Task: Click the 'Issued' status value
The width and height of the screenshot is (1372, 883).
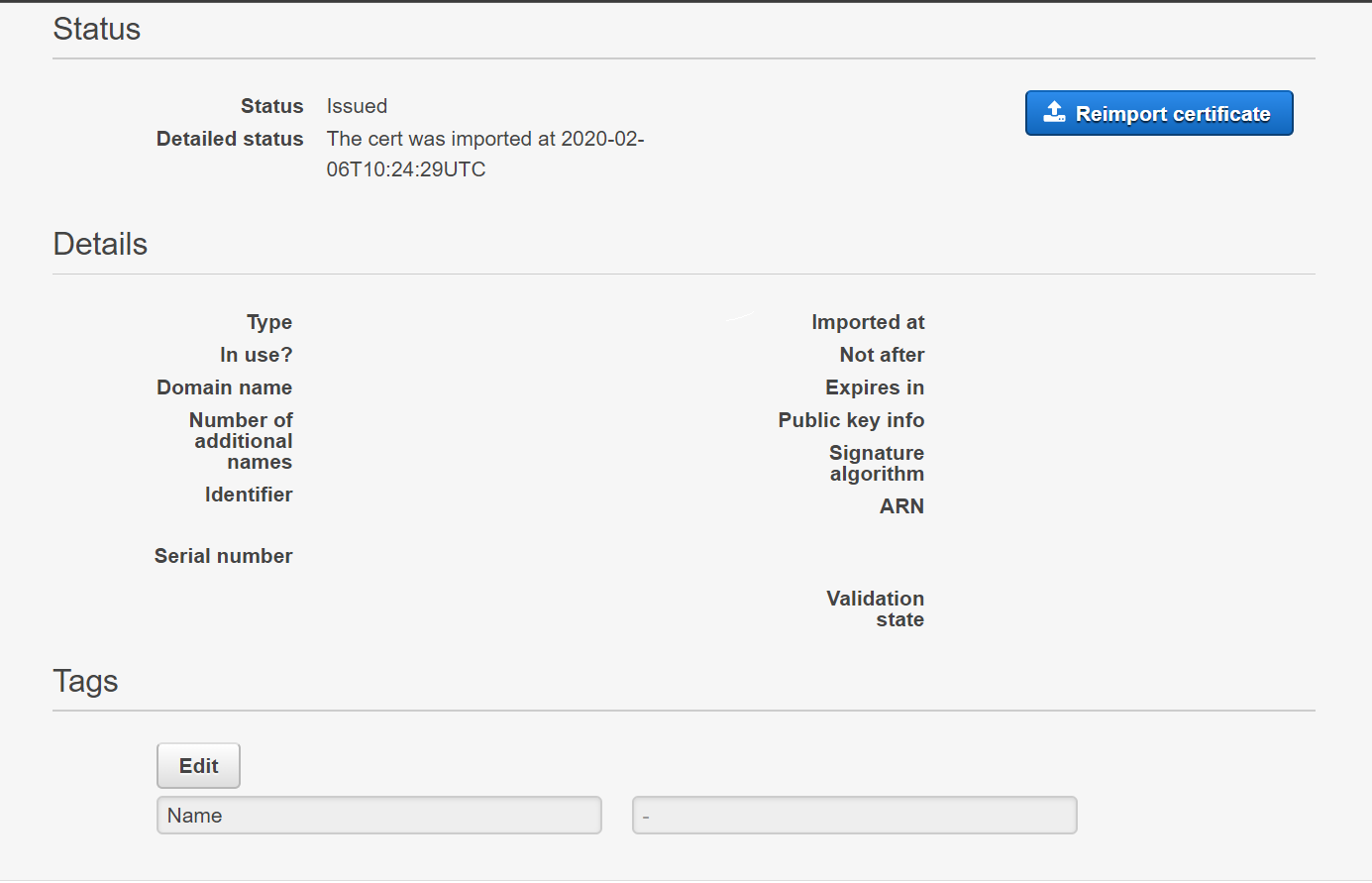Action: tap(357, 106)
